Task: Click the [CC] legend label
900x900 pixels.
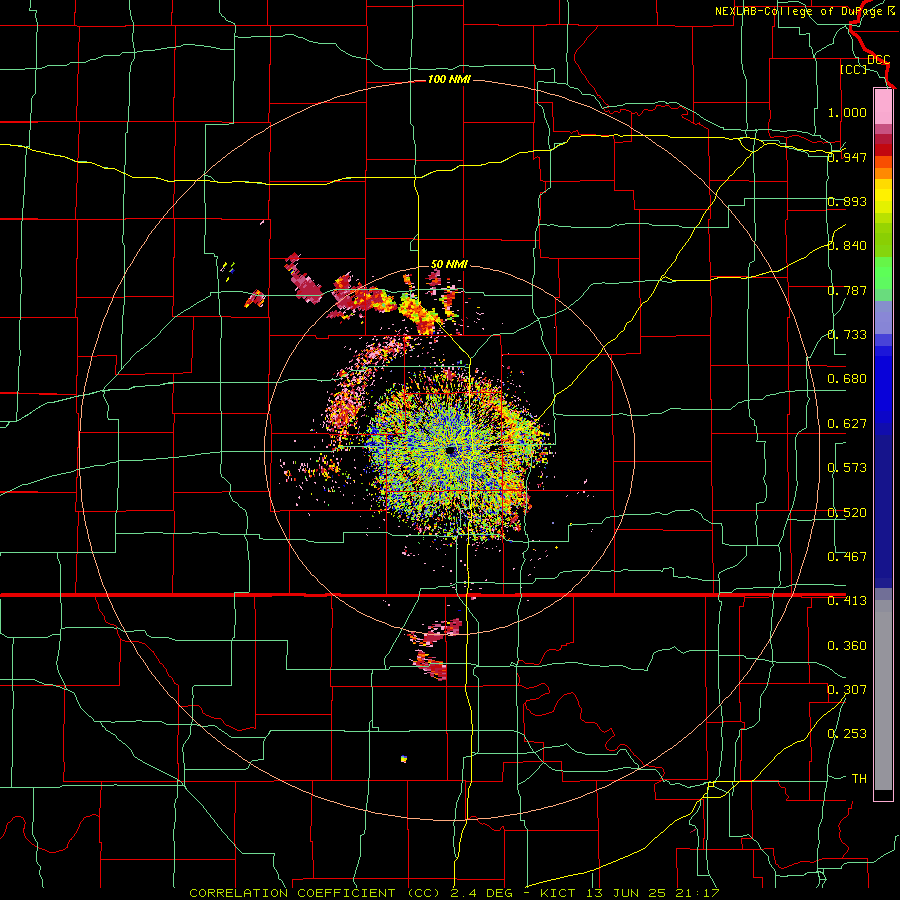Action: [853, 69]
